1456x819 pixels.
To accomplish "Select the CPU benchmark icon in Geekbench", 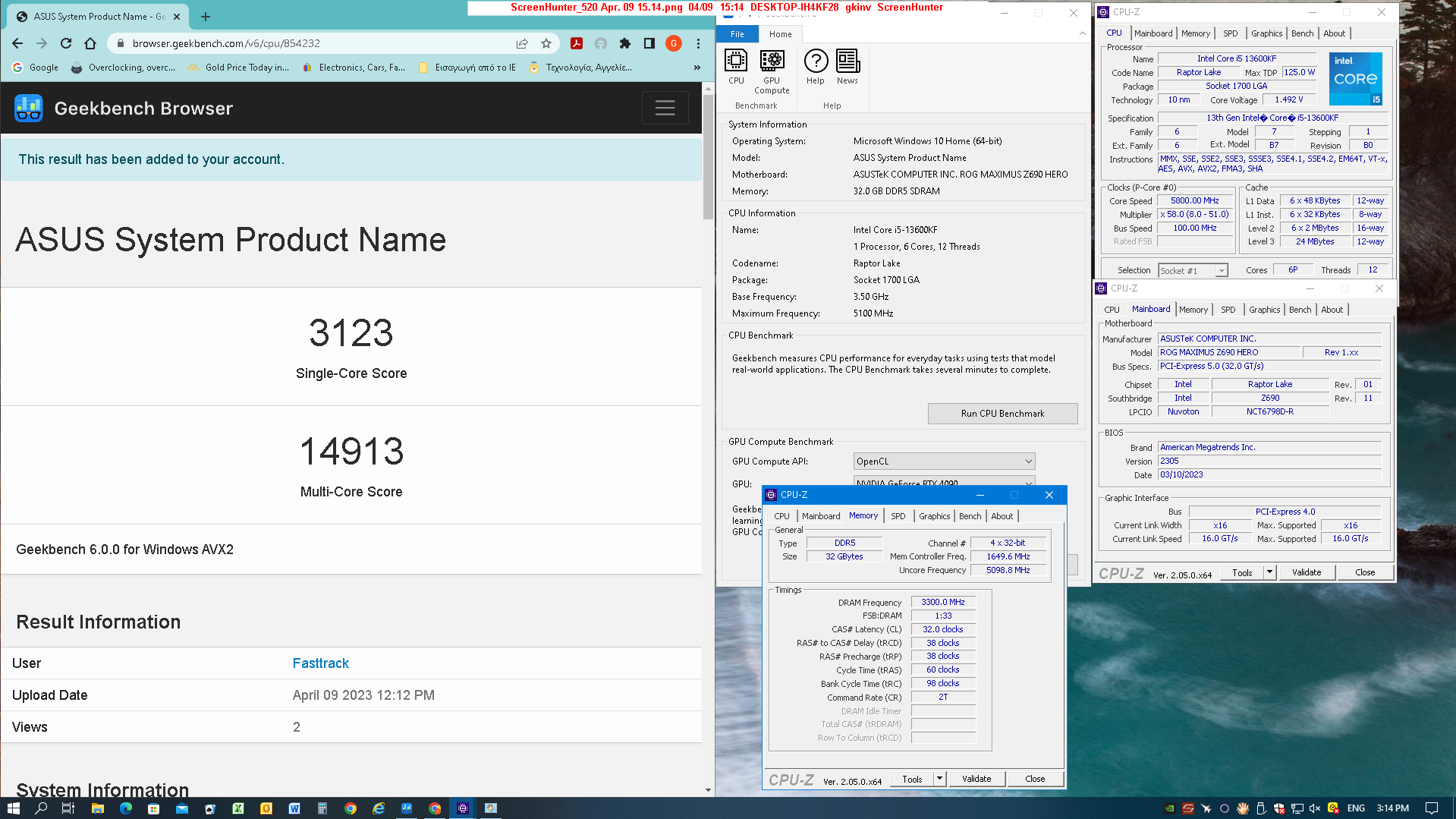I will pos(736,67).
